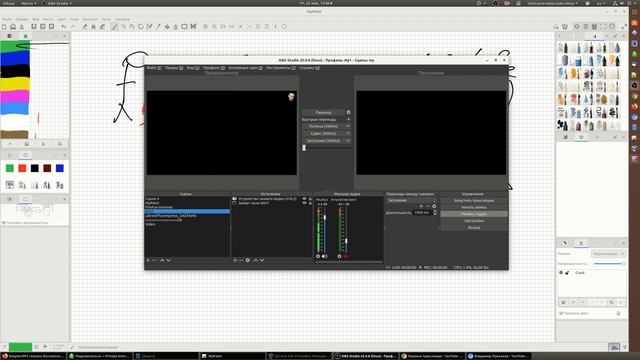Click Начать запись button
The image size is (640, 360).
point(474,207)
